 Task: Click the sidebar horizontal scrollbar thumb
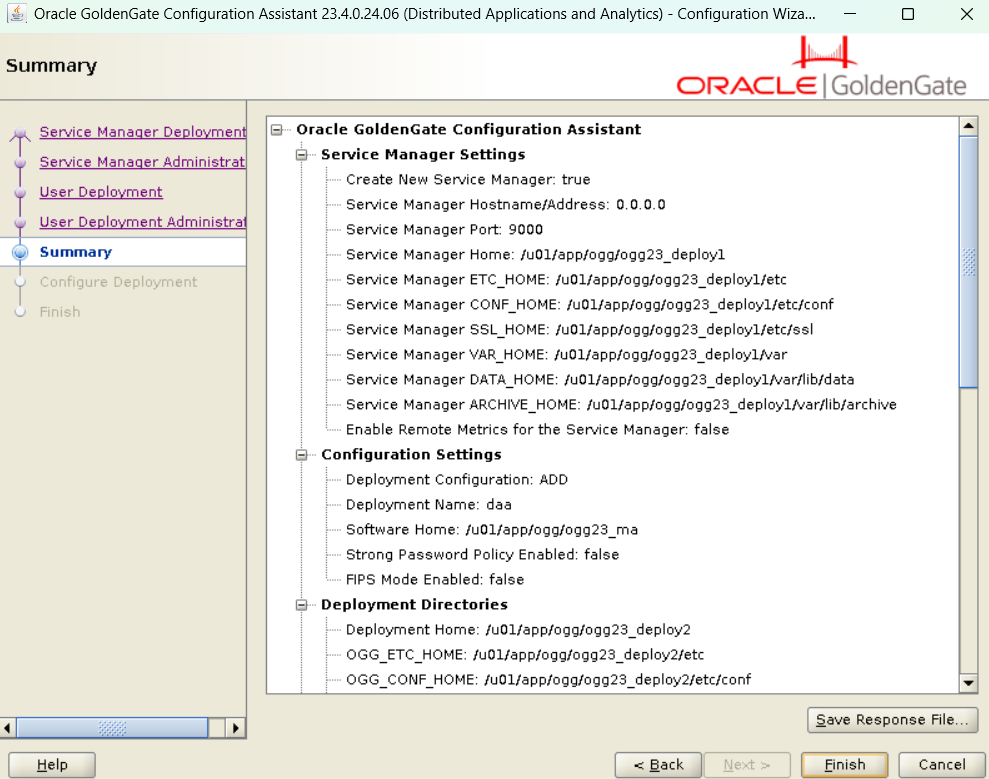pos(112,728)
